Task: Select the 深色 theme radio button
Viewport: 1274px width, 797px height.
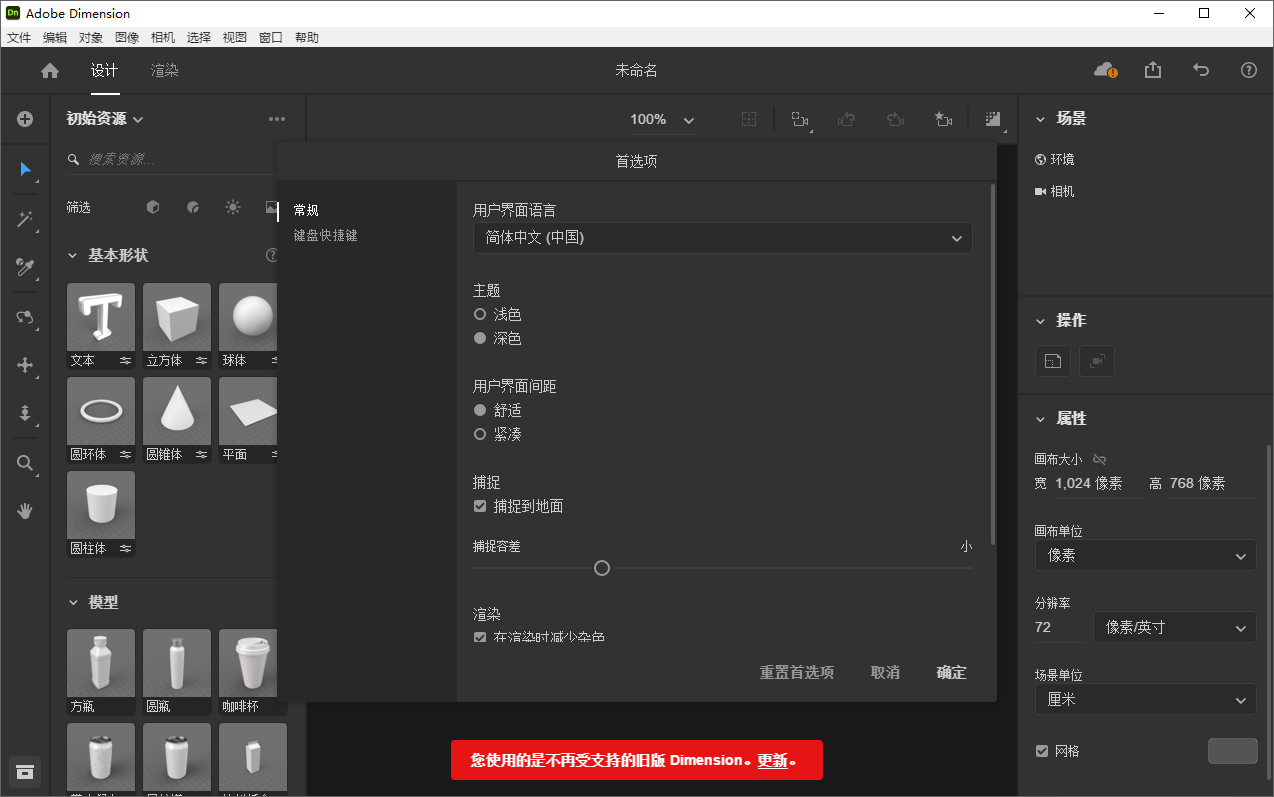Action: pyautogui.click(x=481, y=338)
